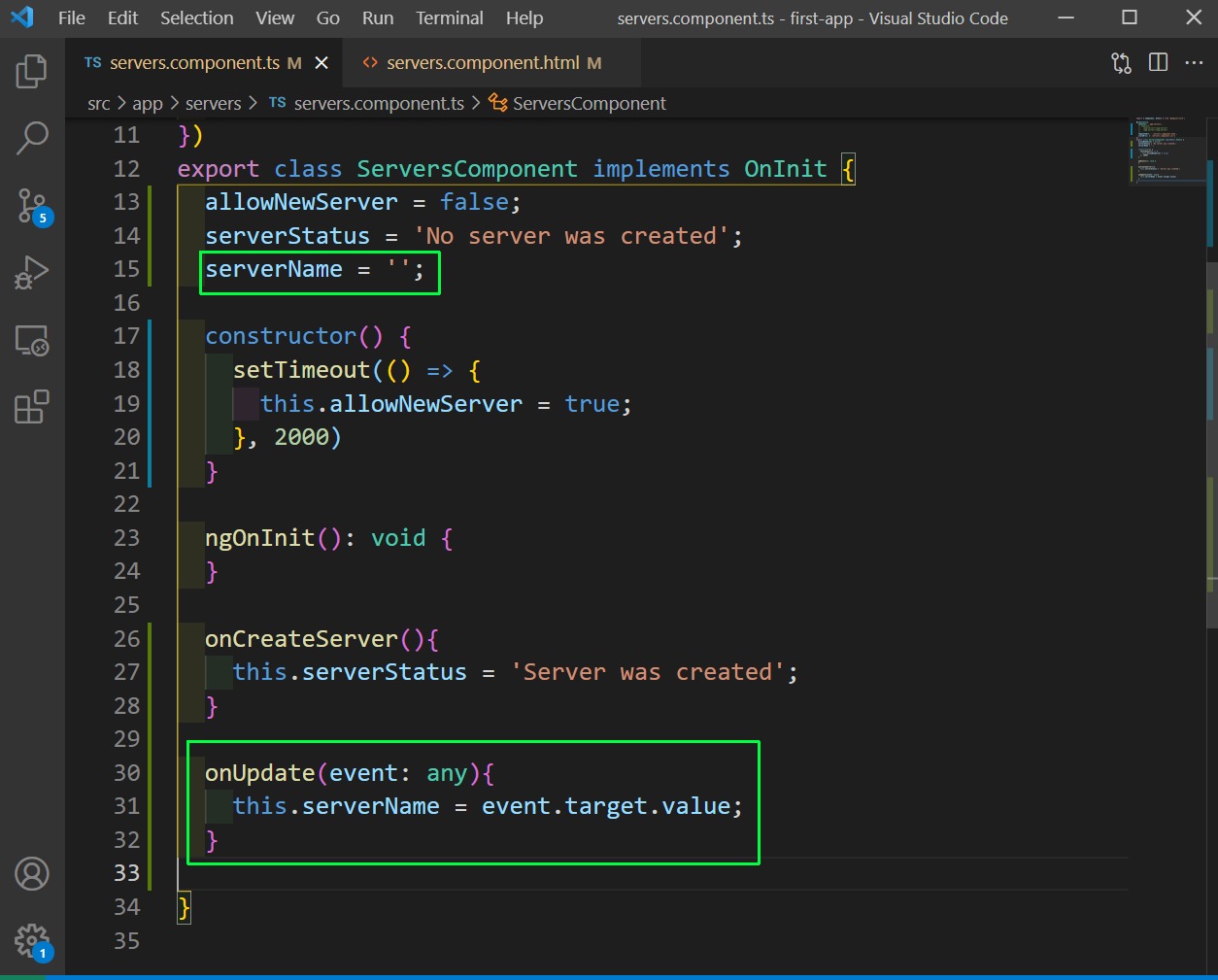Click the class symbol icon before ServersComponent
This screenshot has width=1218, height=980.
click(x=498, y=103)
